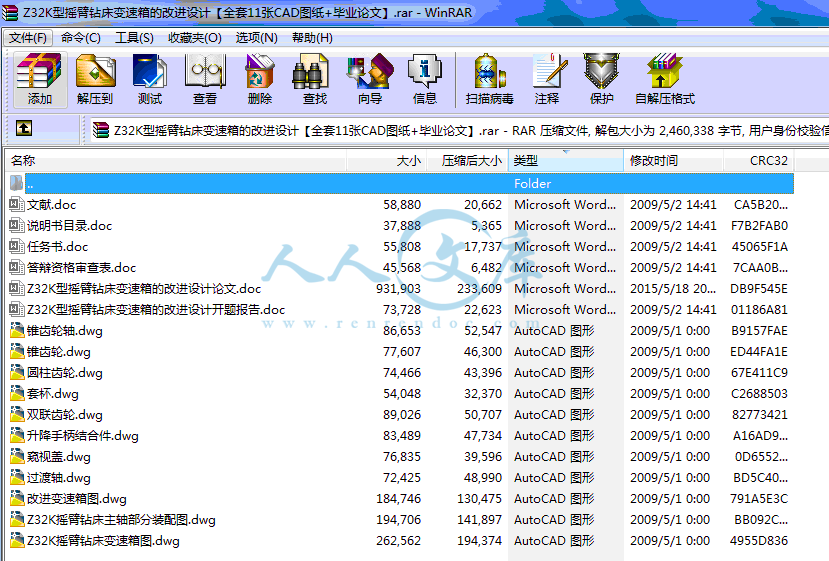
Task: Click packed size 233,609
Action: tap(480, 289)
